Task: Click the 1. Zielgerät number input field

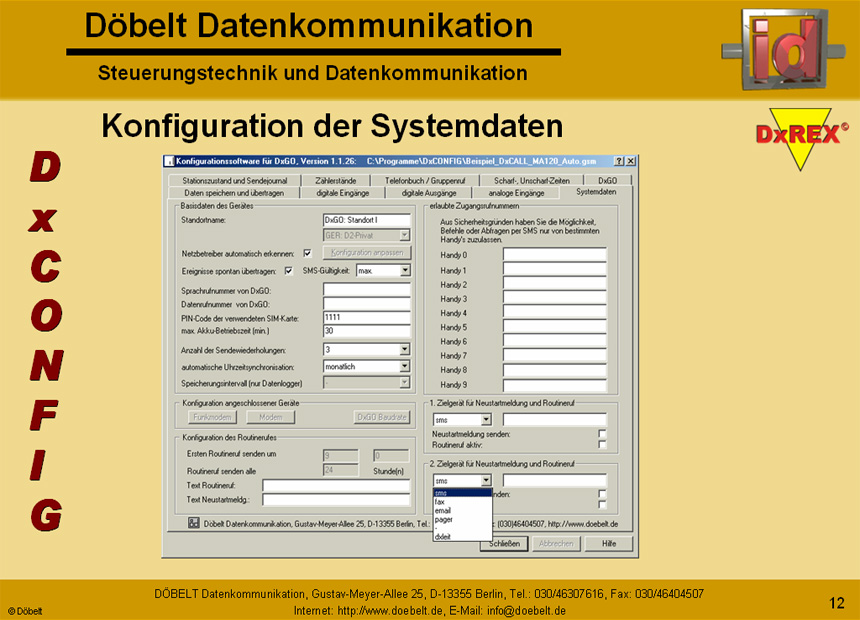Action: pos(555,420)
